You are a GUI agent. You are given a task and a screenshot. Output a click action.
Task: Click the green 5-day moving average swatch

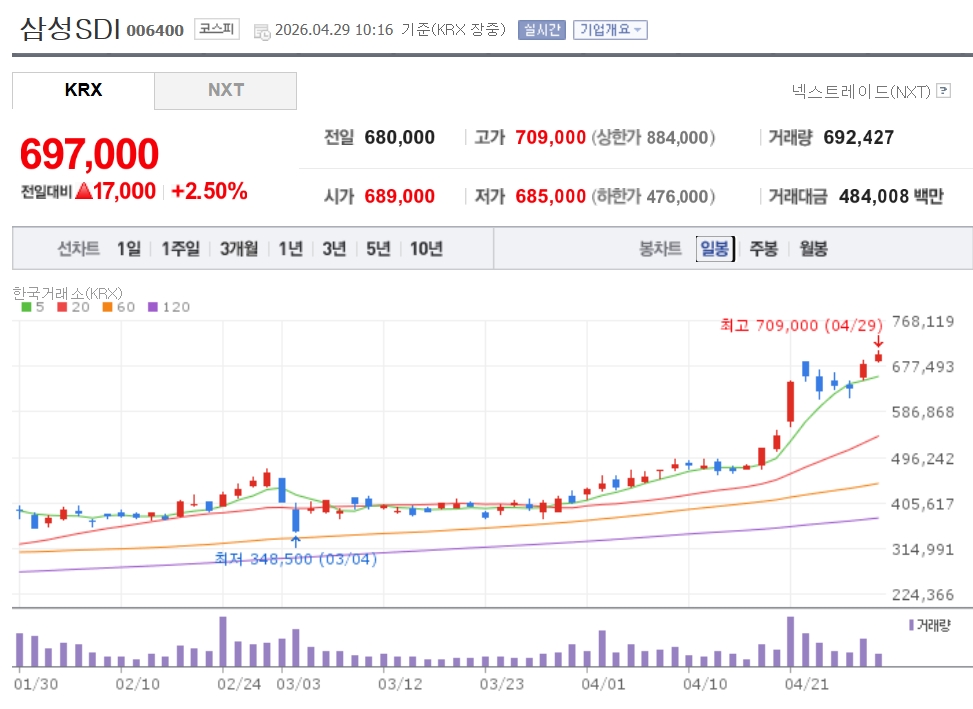coord(26,307)
